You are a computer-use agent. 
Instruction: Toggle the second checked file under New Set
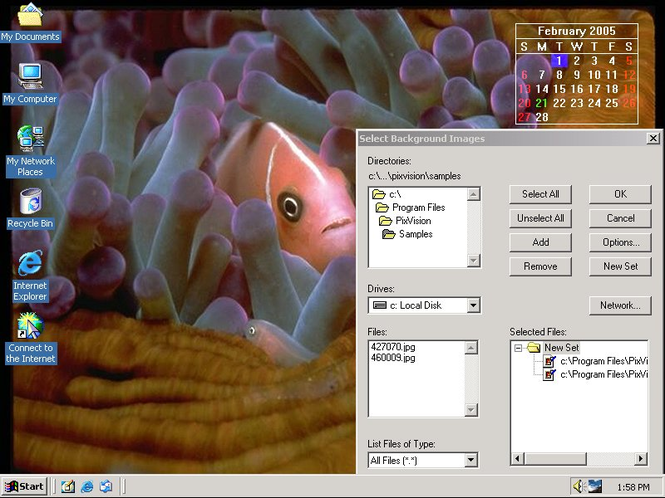(x=550, y=375)
